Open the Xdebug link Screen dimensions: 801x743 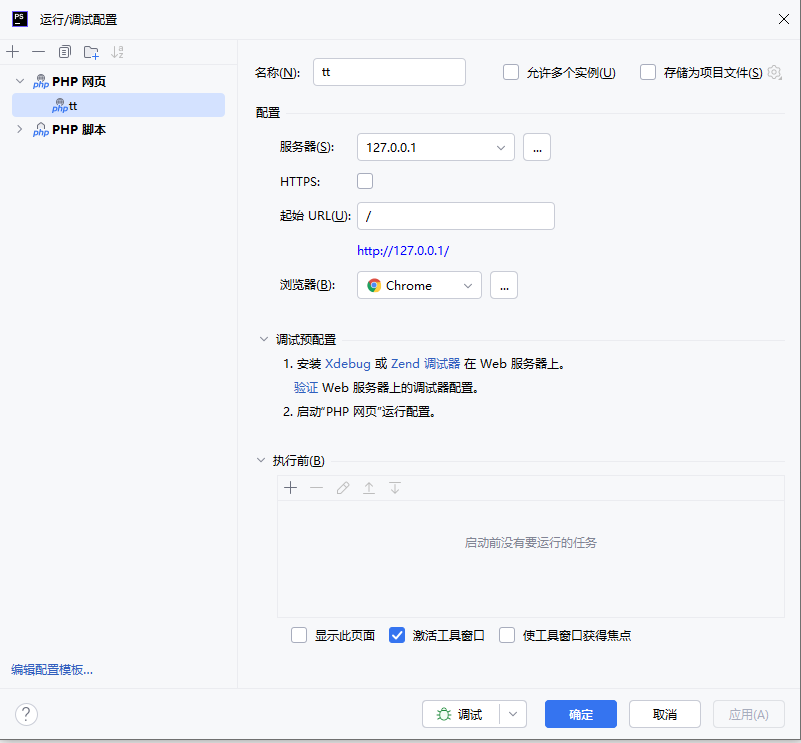tap(347, 363)
